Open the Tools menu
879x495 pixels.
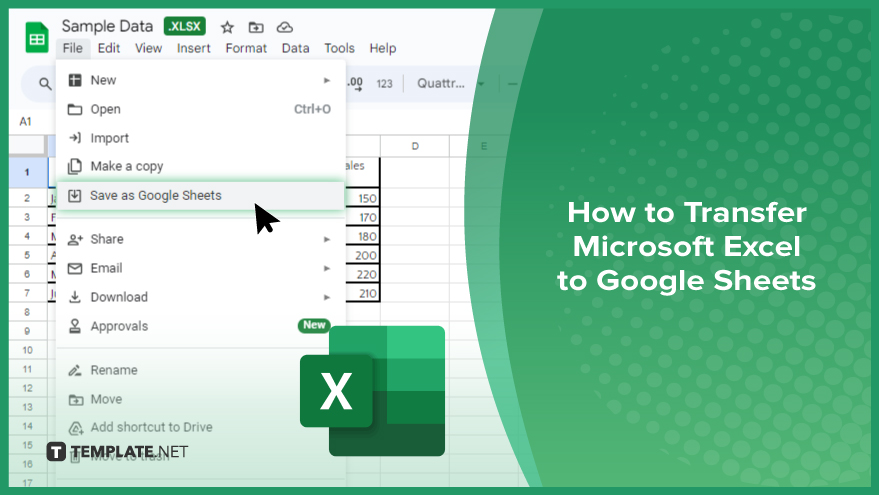[x=339, y=48]
